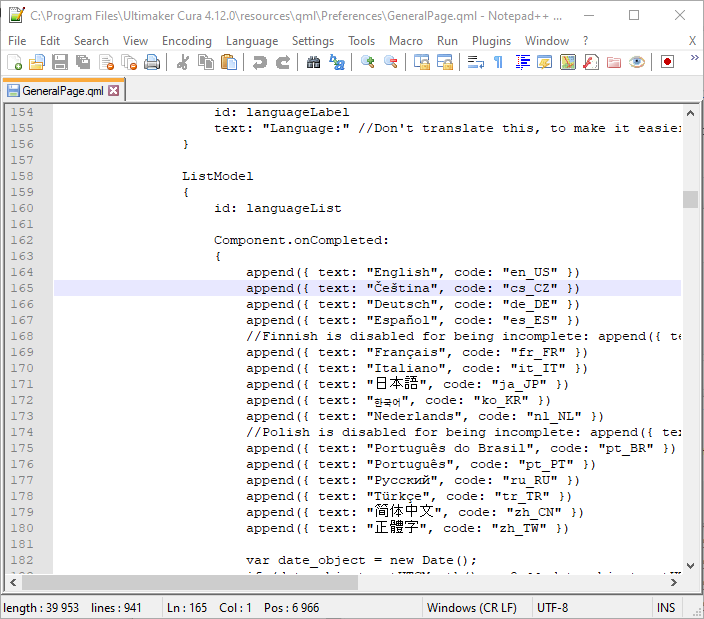Screen dimensions: 704x619
Task: Open the Replace dialog from the toolbar icon
Action: pos(337,62)
